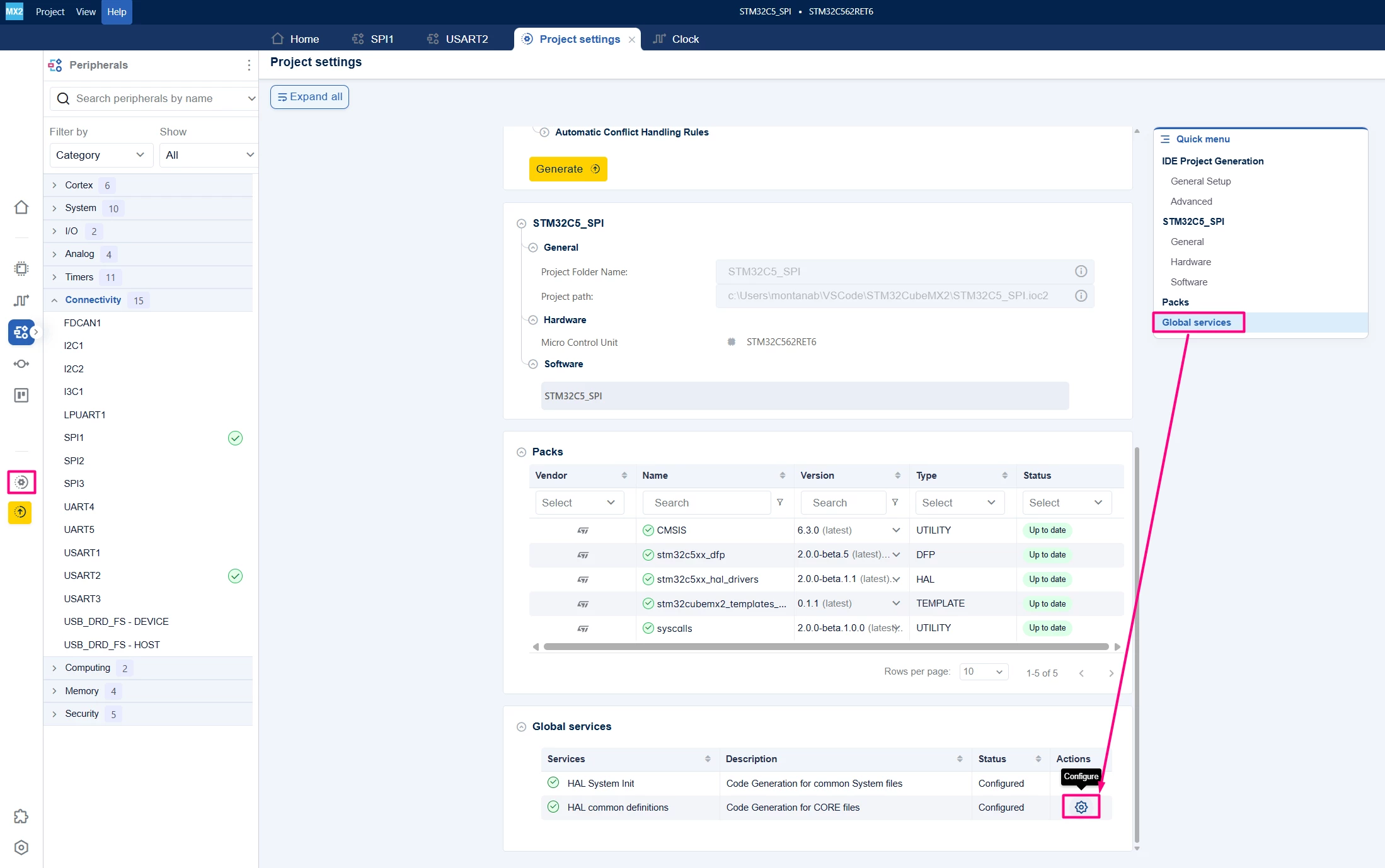Open the Help menu
Viewport: 1385px width, 868px height.
(117, 11)
